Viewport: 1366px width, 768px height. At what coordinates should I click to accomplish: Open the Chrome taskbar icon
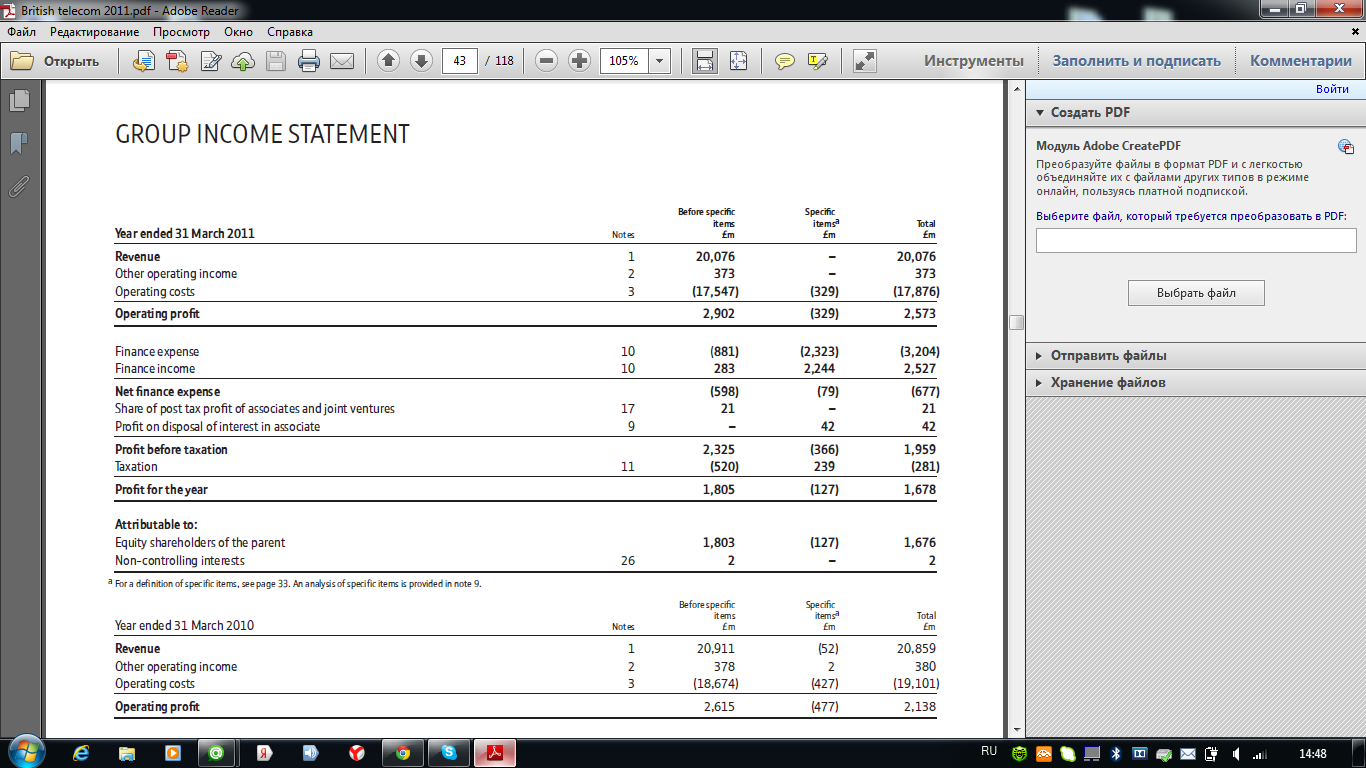tap(402, 753)
